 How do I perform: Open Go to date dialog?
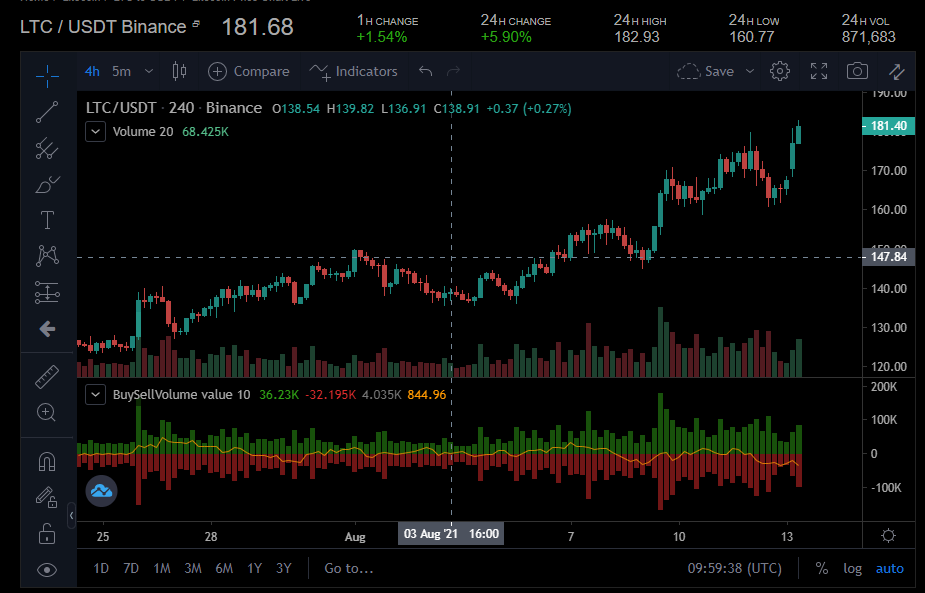pyautogui.click(x=349, y=568)
